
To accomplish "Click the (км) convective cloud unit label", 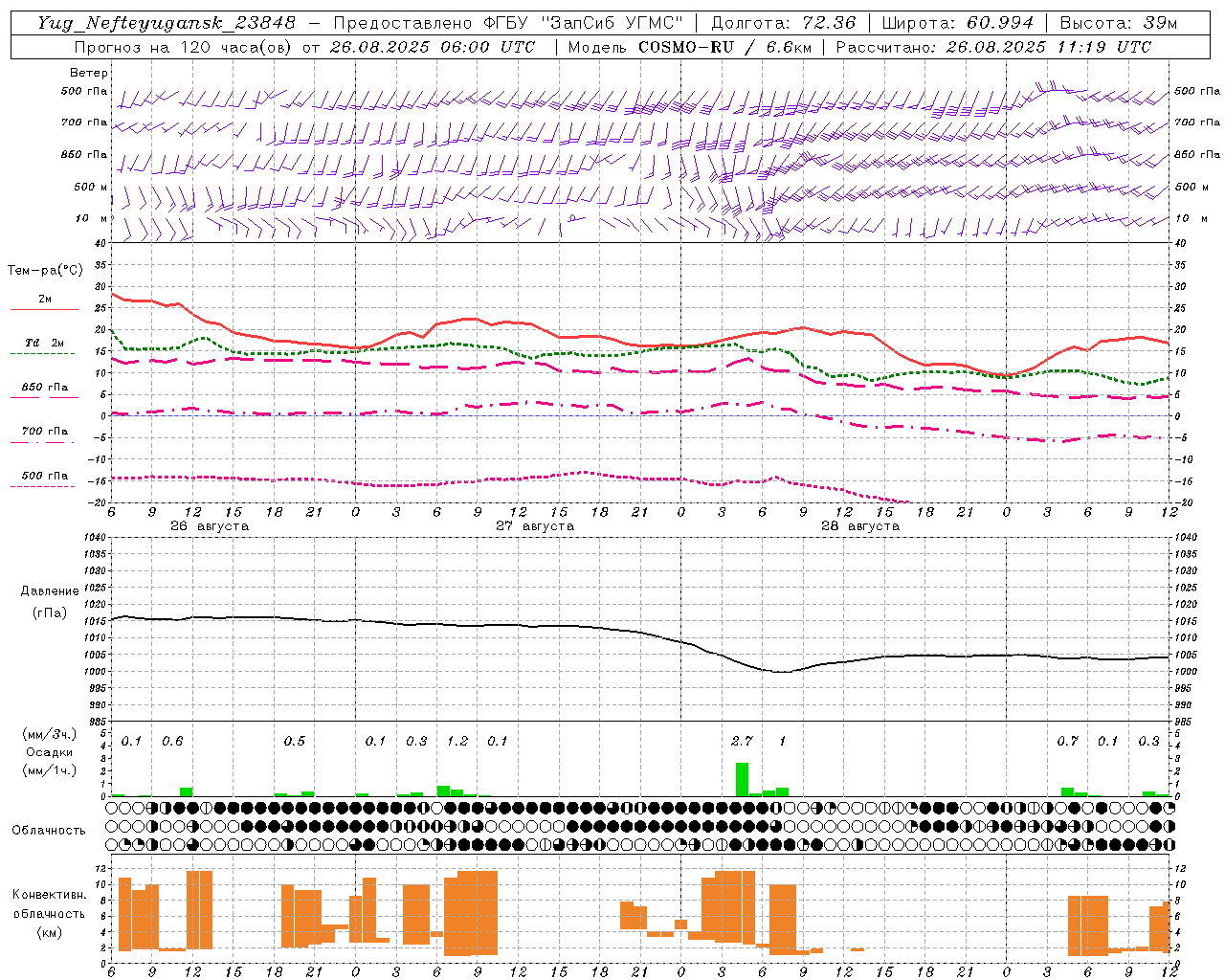I will [x=49, y=933].
